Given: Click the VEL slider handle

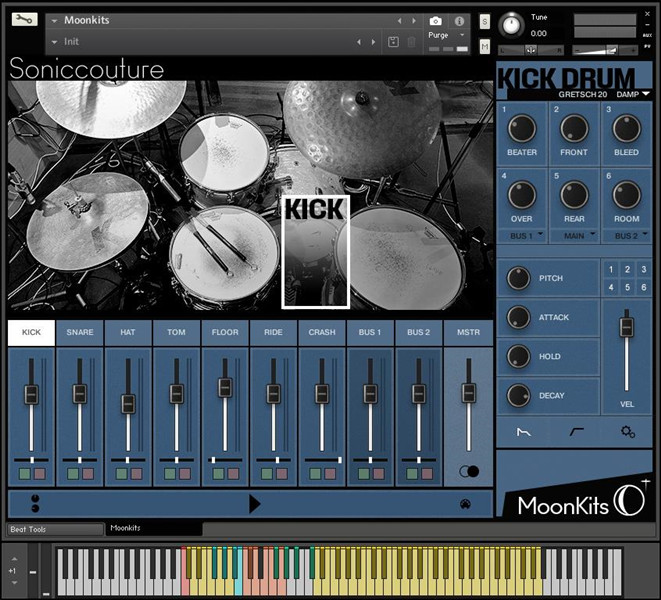Looking at the screenshot, I should [627, 327].
